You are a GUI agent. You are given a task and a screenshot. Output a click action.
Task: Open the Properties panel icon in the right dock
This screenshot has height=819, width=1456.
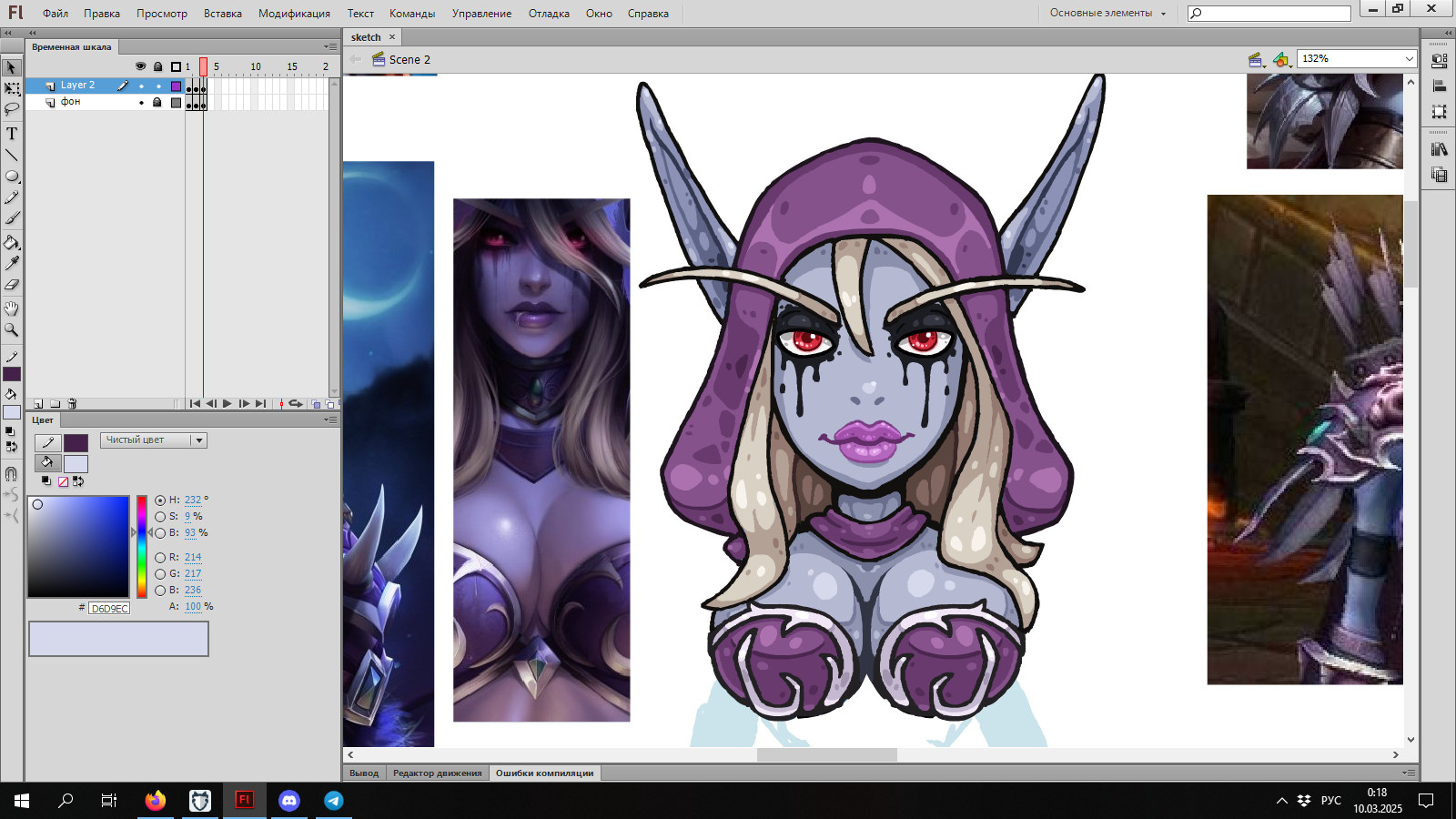point(1440,61)
